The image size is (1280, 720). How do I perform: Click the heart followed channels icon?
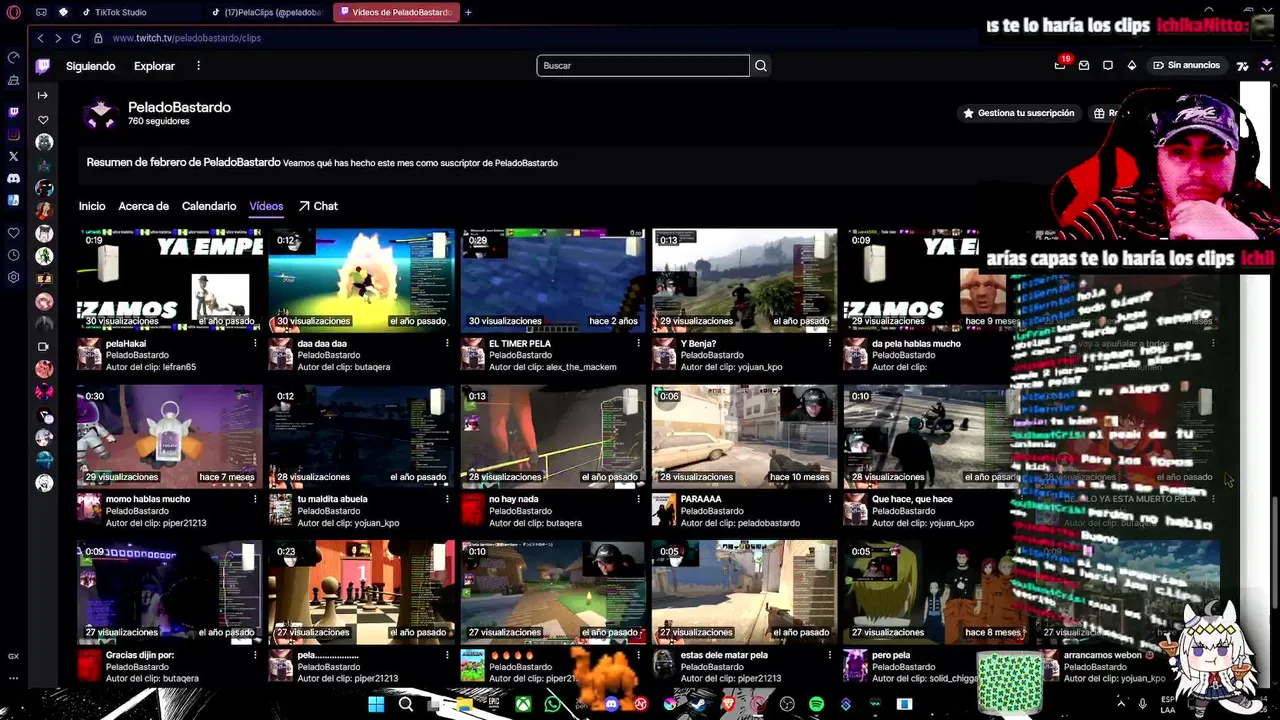(x=43, y=120)
